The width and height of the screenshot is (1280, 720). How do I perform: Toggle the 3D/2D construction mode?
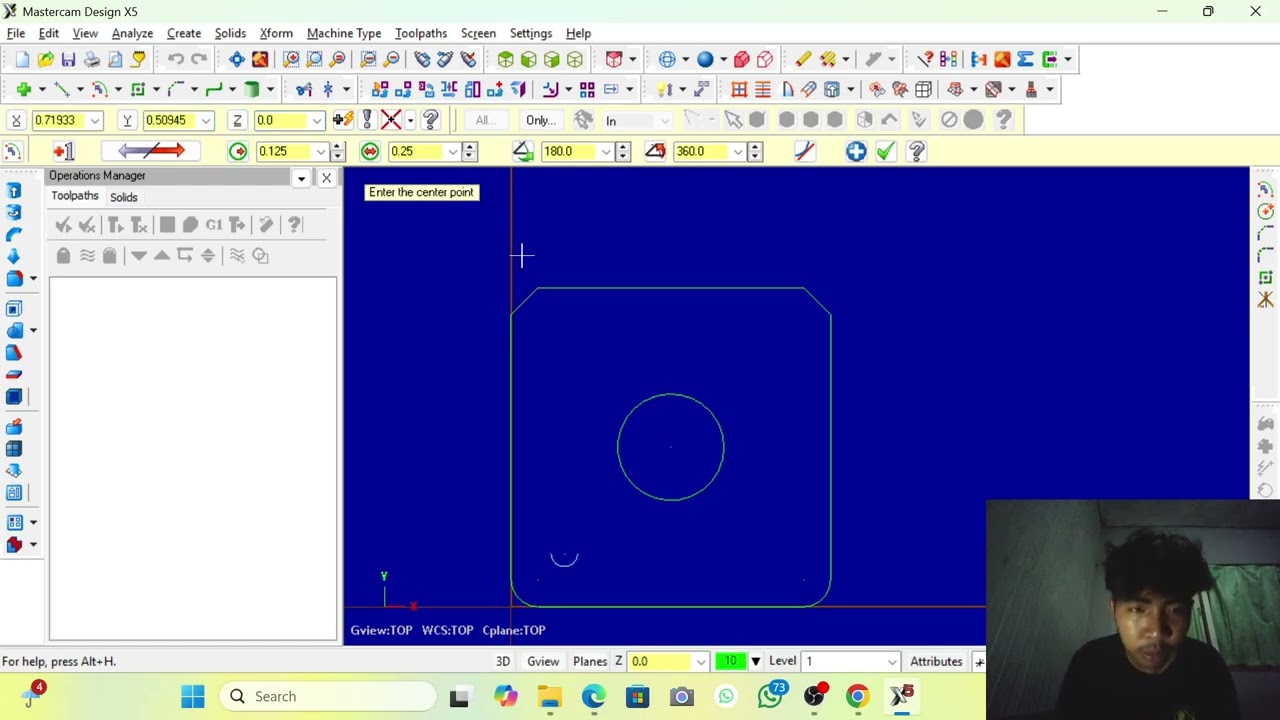503,661
